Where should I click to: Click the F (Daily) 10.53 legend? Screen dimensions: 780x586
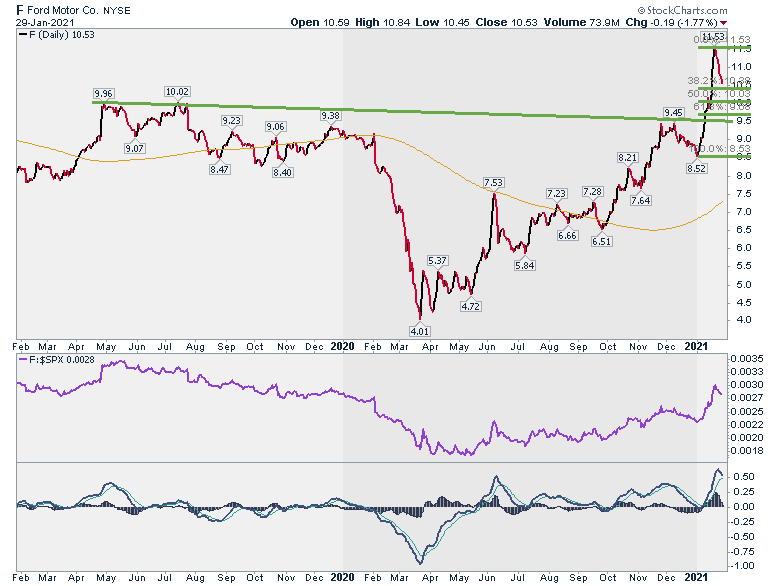(x=57, y=35)
